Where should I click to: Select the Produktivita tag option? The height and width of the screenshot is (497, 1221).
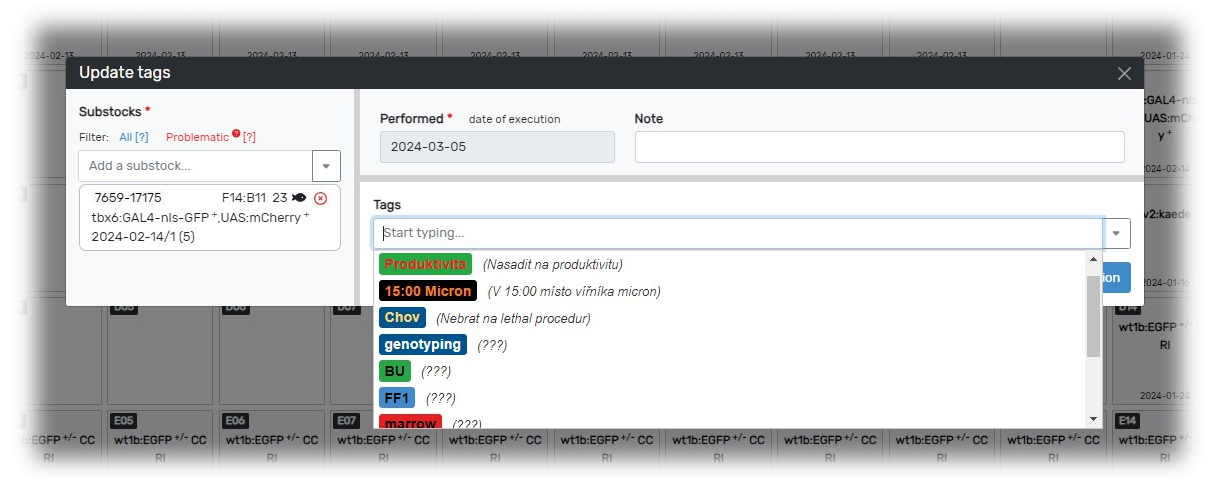pos(425,265)
